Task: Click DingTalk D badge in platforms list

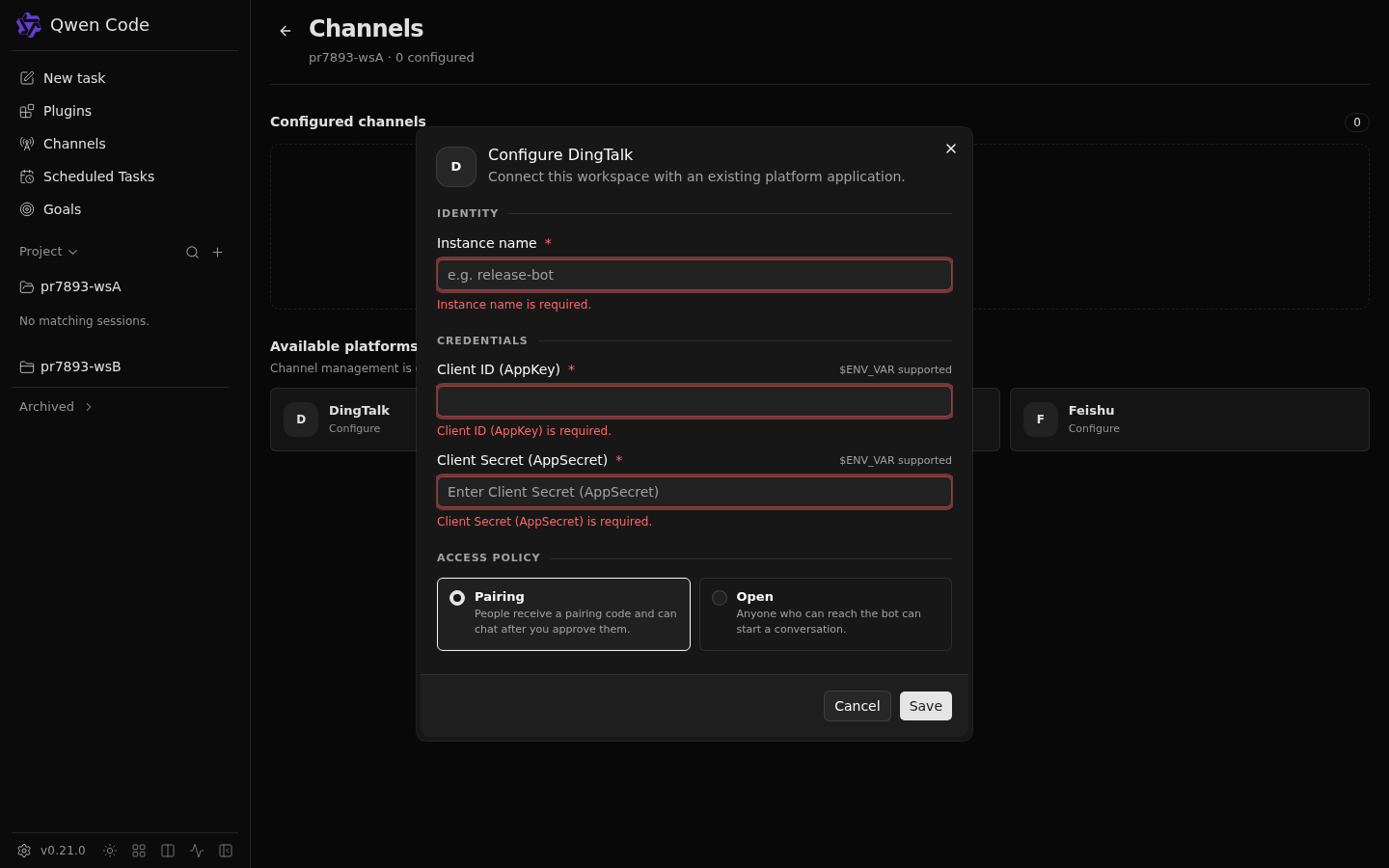Action: point(301,420)
